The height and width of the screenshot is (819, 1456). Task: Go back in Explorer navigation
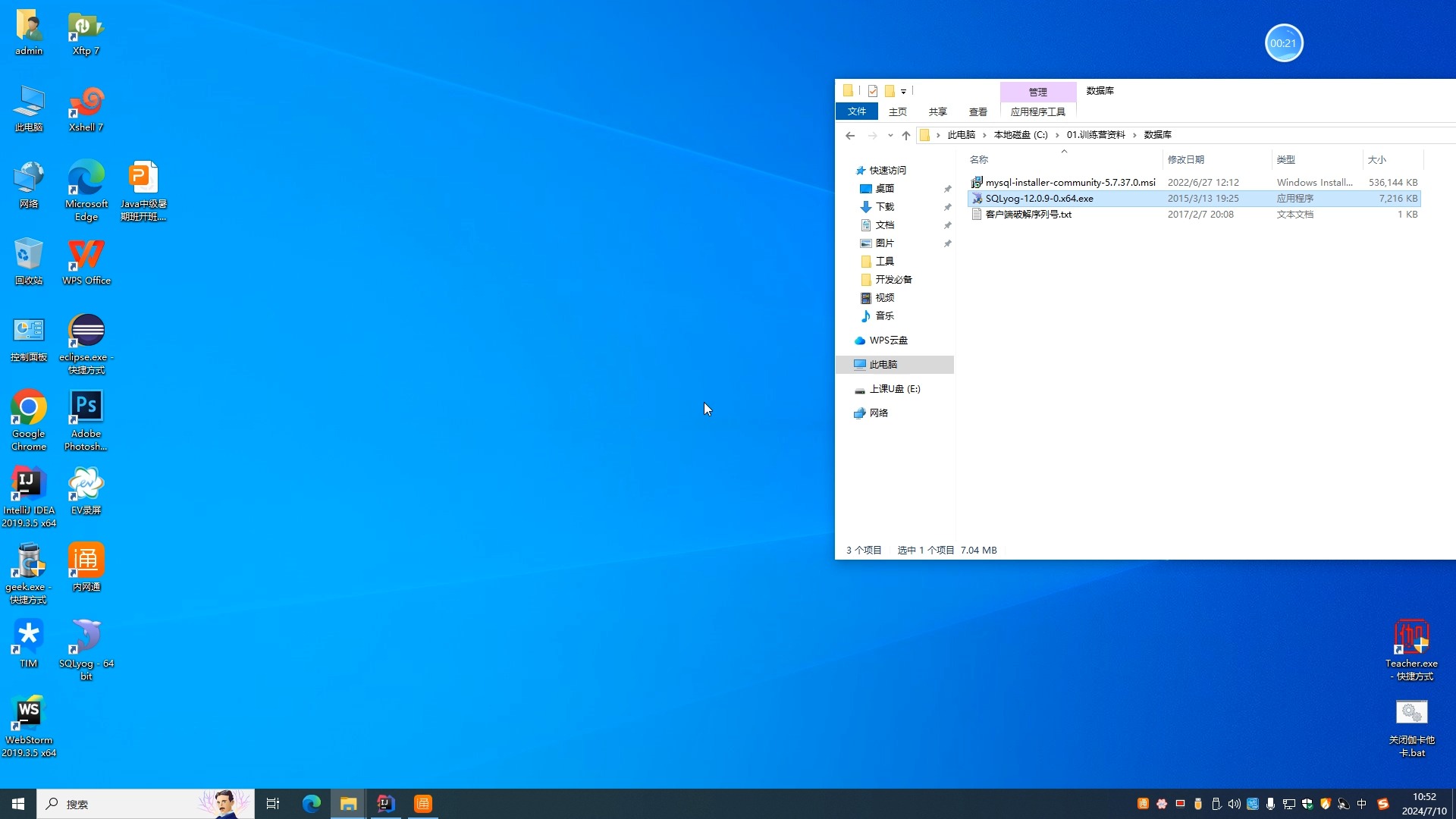click(x=850, y=136)
